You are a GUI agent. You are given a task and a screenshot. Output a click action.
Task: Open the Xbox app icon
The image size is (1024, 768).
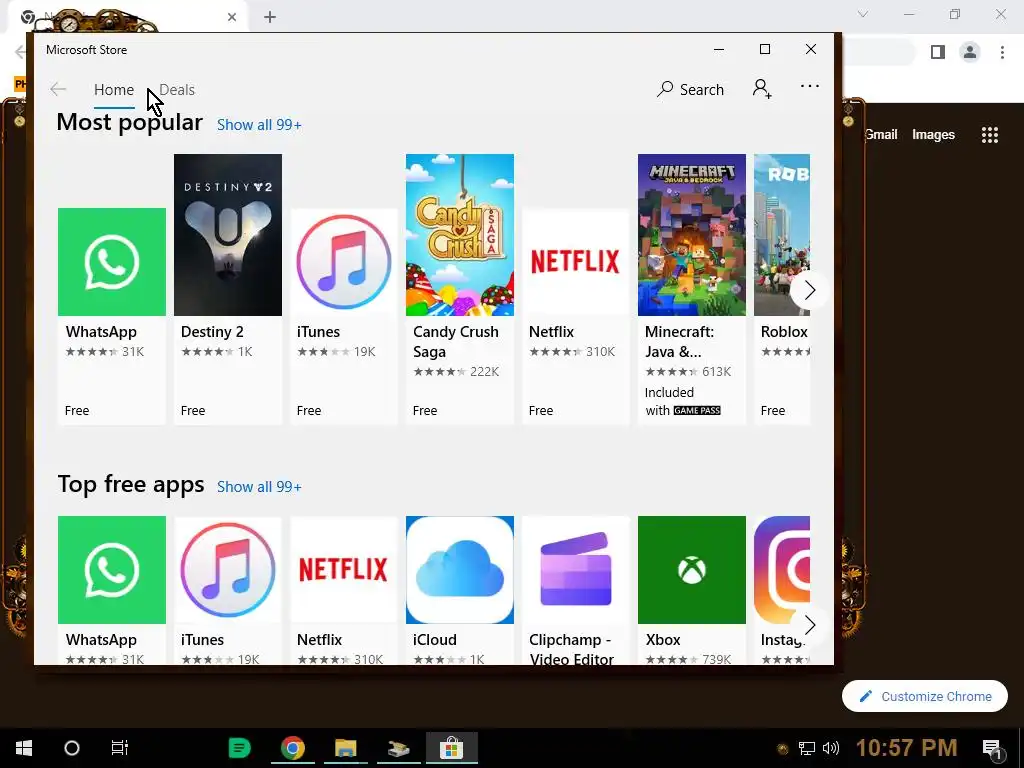point(692,570)
